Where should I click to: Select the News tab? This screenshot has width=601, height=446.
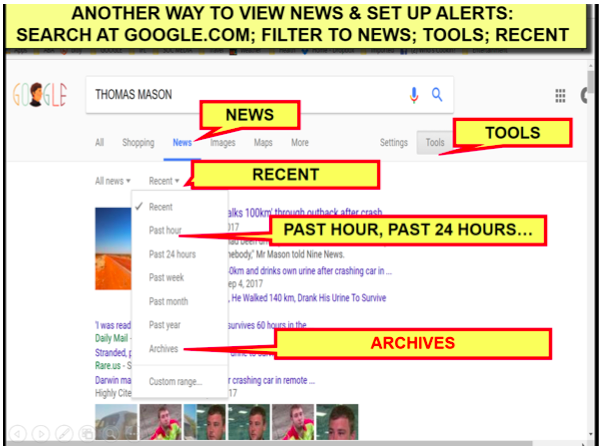[182, 143]
